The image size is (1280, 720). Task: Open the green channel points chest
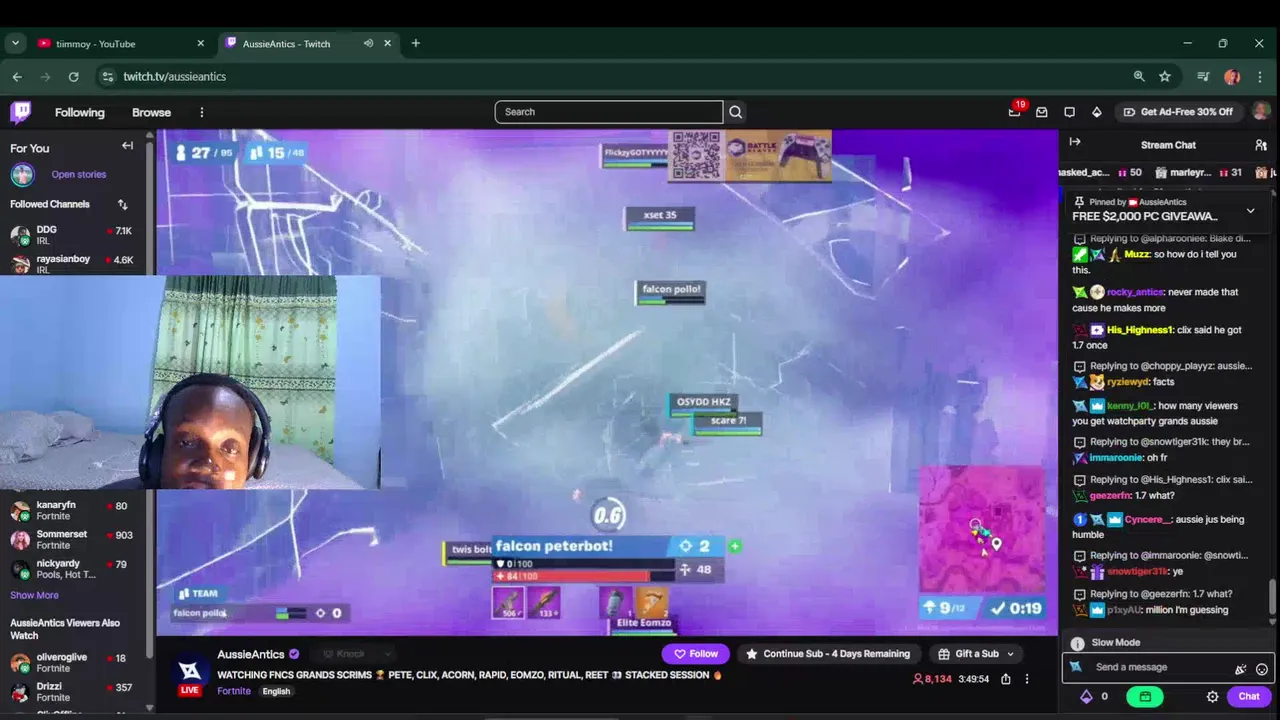1145,696
